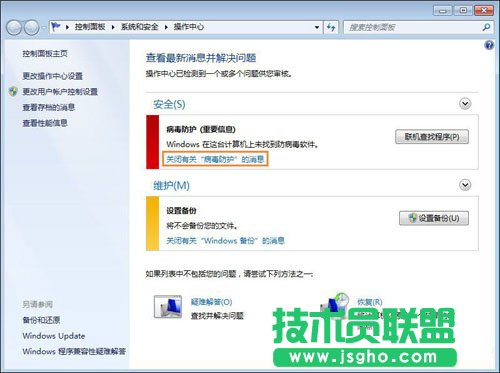The image size is (500, 373).
Task: Click the shield icon beside 更改用户帐户控制设置
Action: pyautogui.click(x=13, y=91)
